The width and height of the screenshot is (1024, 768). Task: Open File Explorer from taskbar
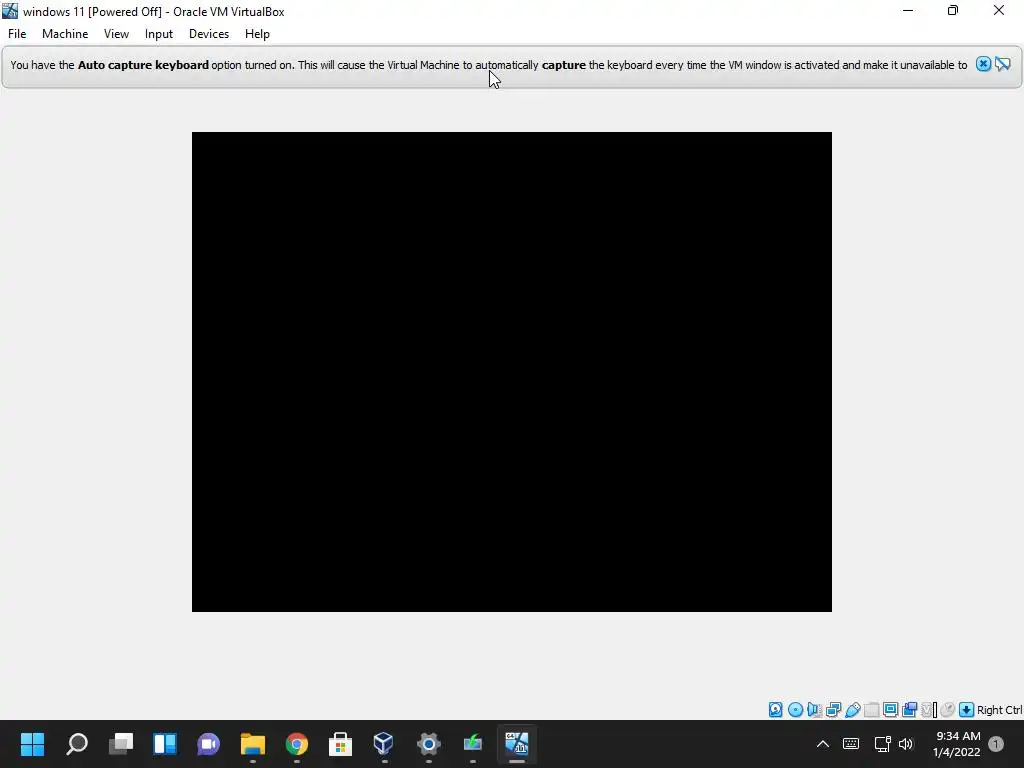pos(253,744)
